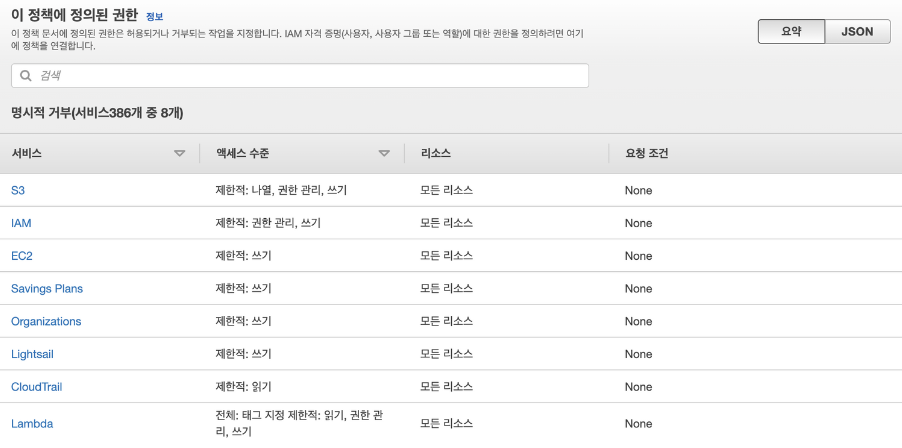Viewport: 902px width, 448px height.
Task: Click the '명시적 거부(서비스386개 중 8개)' heading
Action: [97, 113]
